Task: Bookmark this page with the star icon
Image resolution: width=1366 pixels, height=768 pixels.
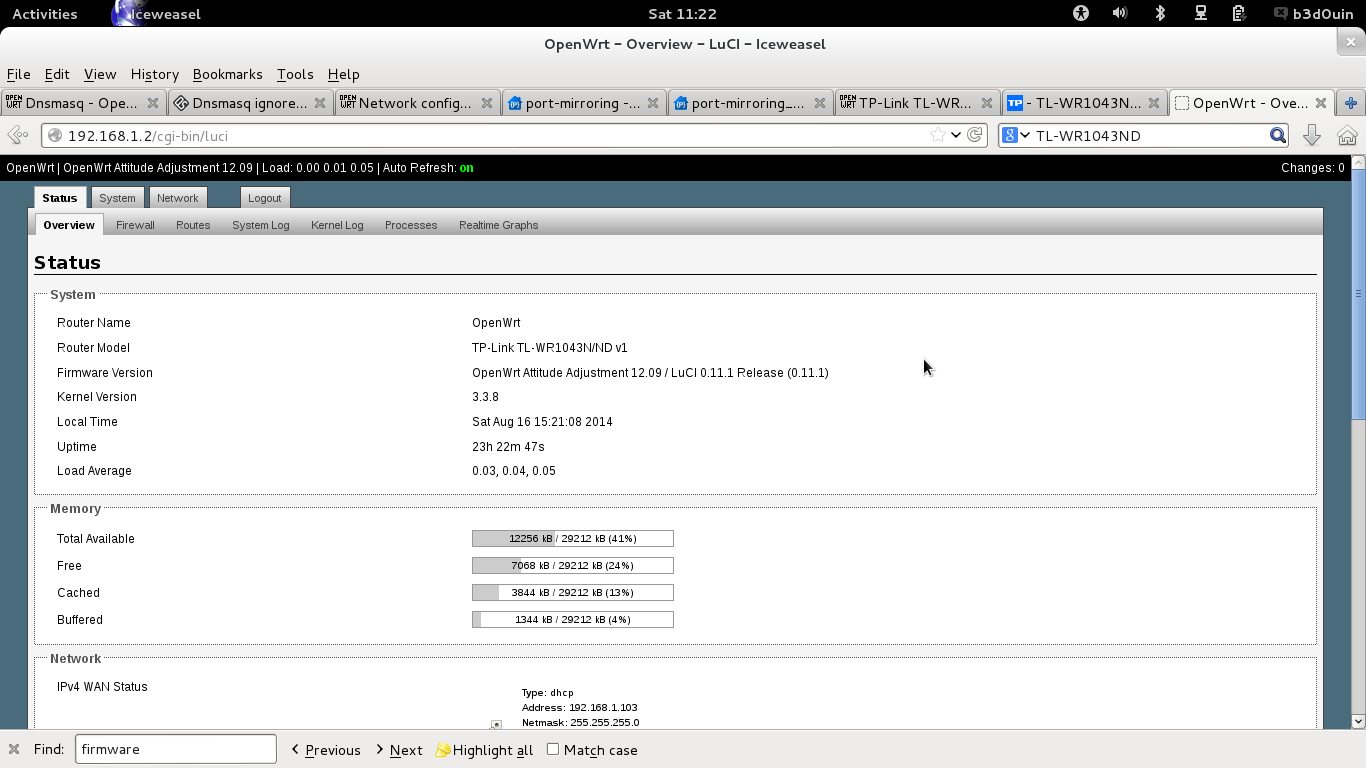Action: [x=937, y=135]
